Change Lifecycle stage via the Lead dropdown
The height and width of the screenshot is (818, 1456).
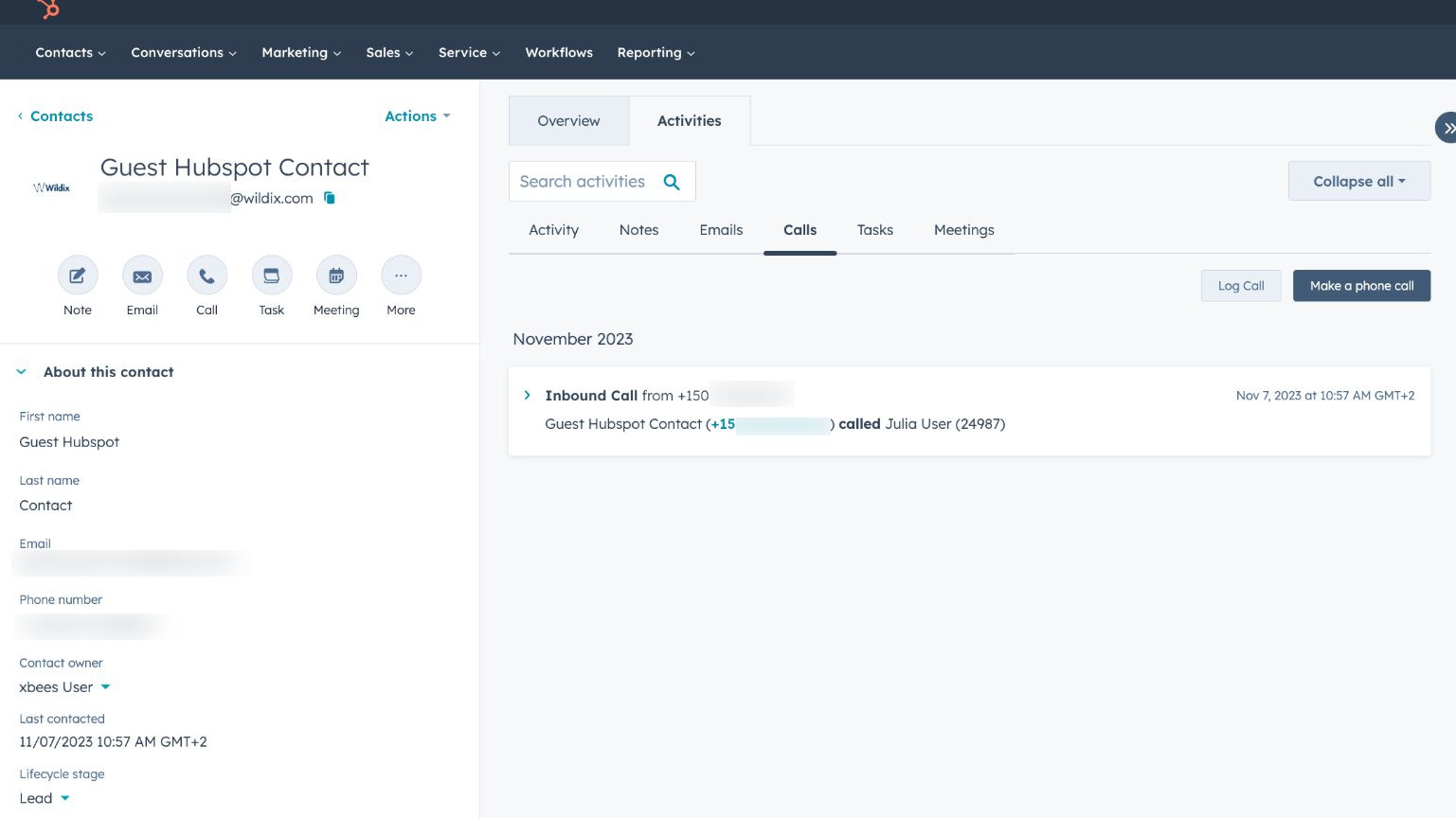tap(45, 798)
